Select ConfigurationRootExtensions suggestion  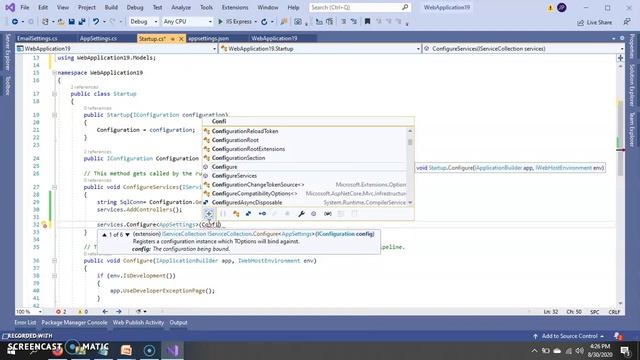[304, 149]
